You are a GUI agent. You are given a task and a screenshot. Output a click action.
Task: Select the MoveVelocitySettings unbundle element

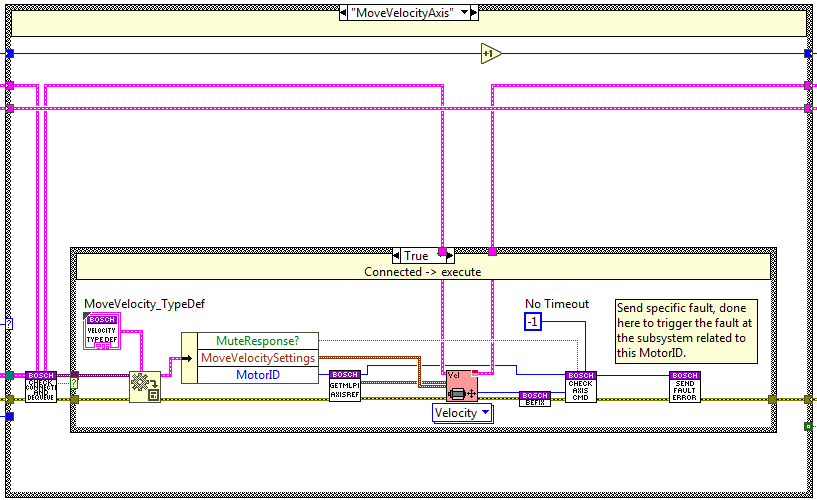point(258,358)
